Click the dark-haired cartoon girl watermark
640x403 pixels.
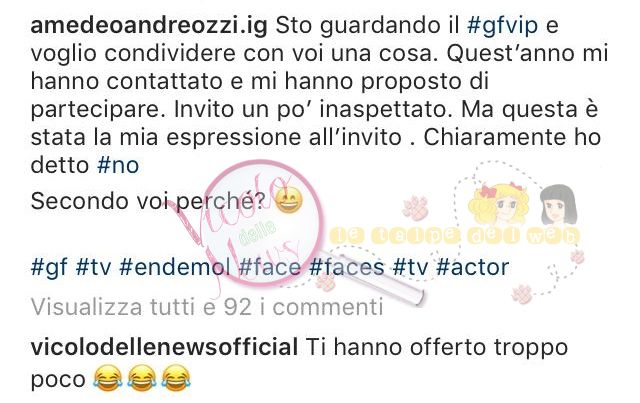[x=558, y=205]
